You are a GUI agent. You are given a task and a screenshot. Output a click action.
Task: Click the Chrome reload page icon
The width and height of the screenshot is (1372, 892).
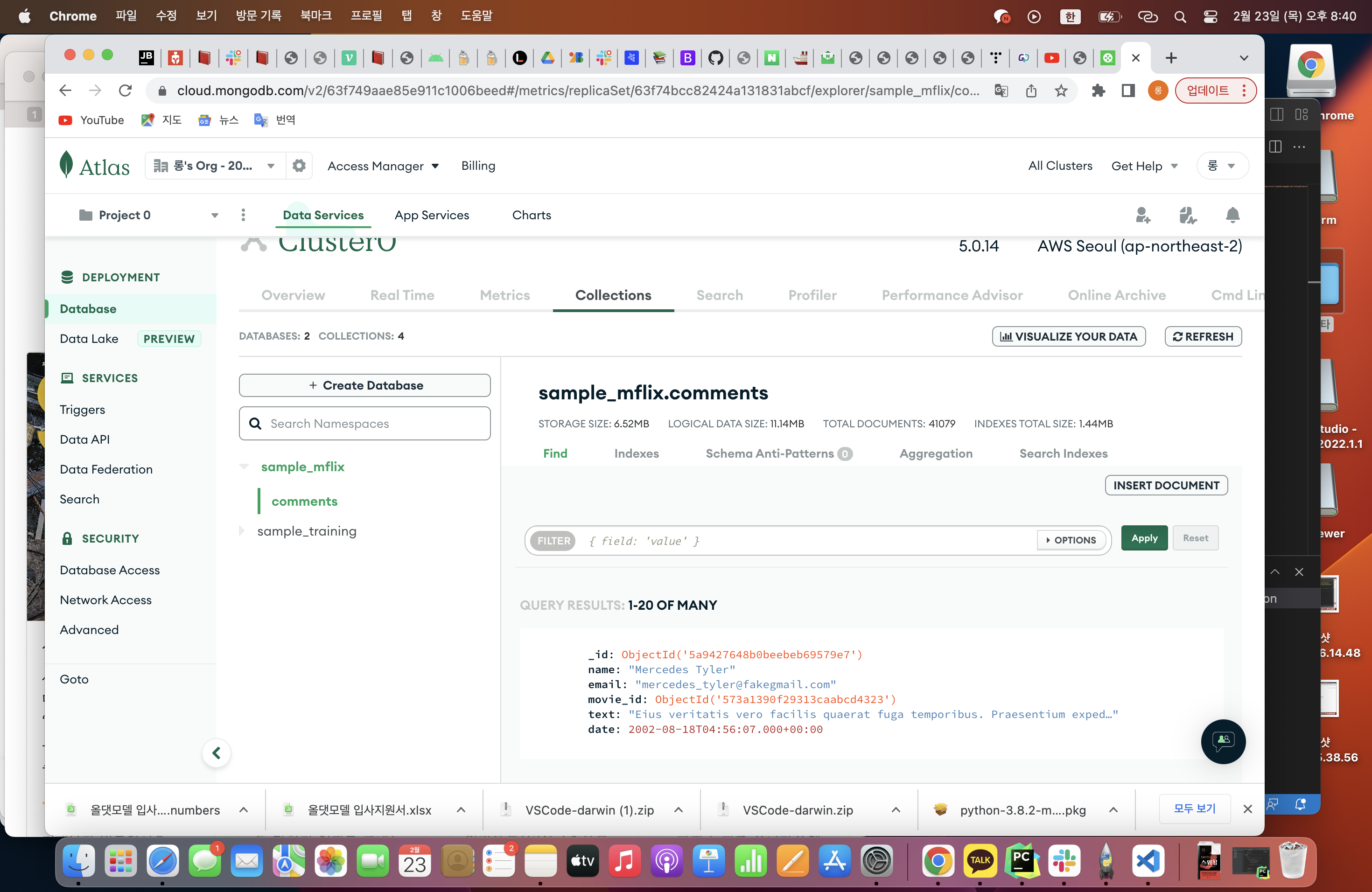(125, 91)
